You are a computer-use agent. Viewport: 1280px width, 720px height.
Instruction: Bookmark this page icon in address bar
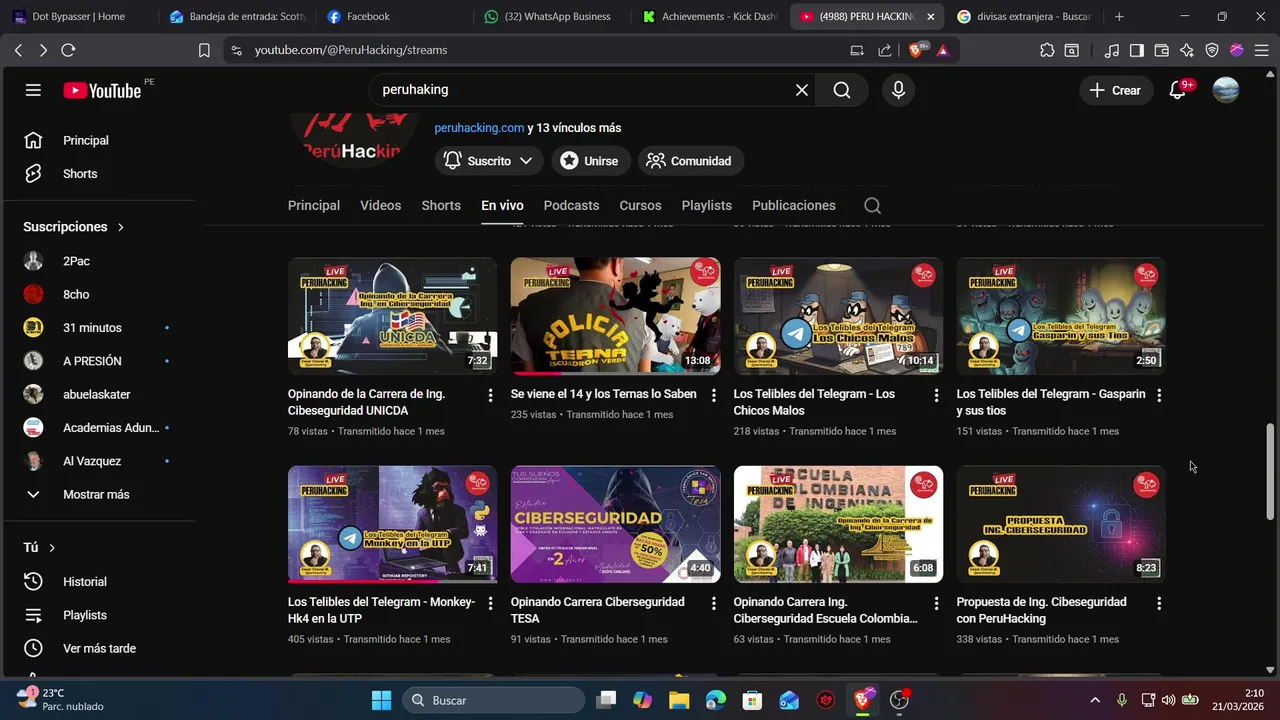click(x=204, y=50)
